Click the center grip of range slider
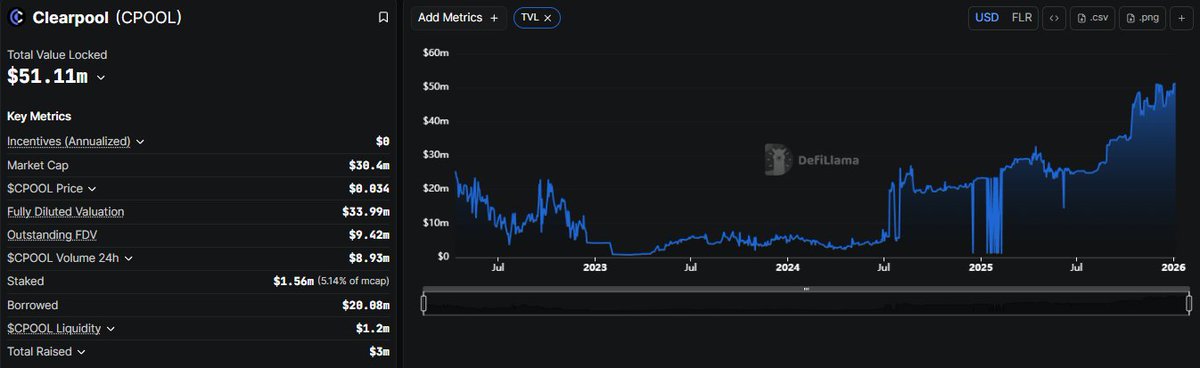Viewport: 1200px width, 368px height. [x=806, y=290]
